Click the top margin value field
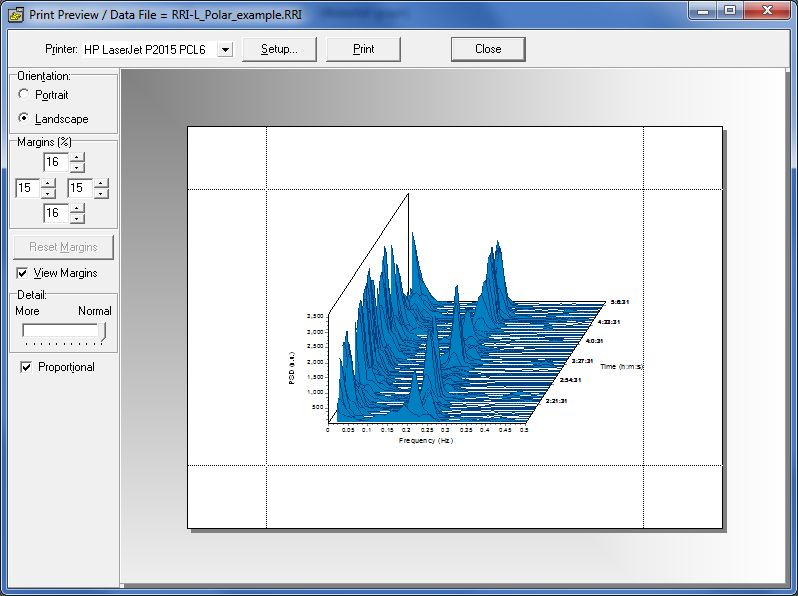 coord(55,162)
